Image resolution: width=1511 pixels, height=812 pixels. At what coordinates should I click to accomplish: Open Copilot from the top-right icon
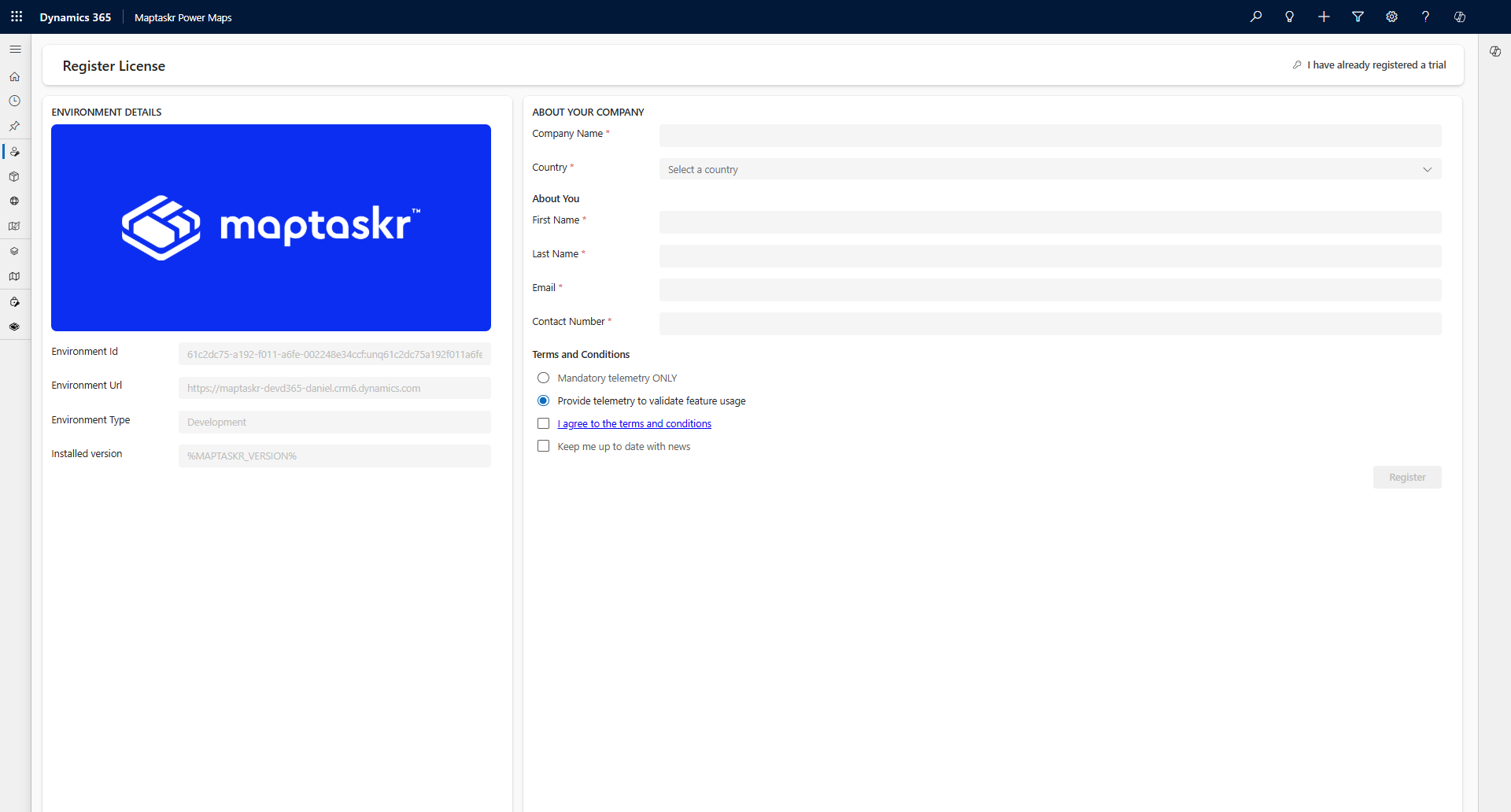point(1460,17)
